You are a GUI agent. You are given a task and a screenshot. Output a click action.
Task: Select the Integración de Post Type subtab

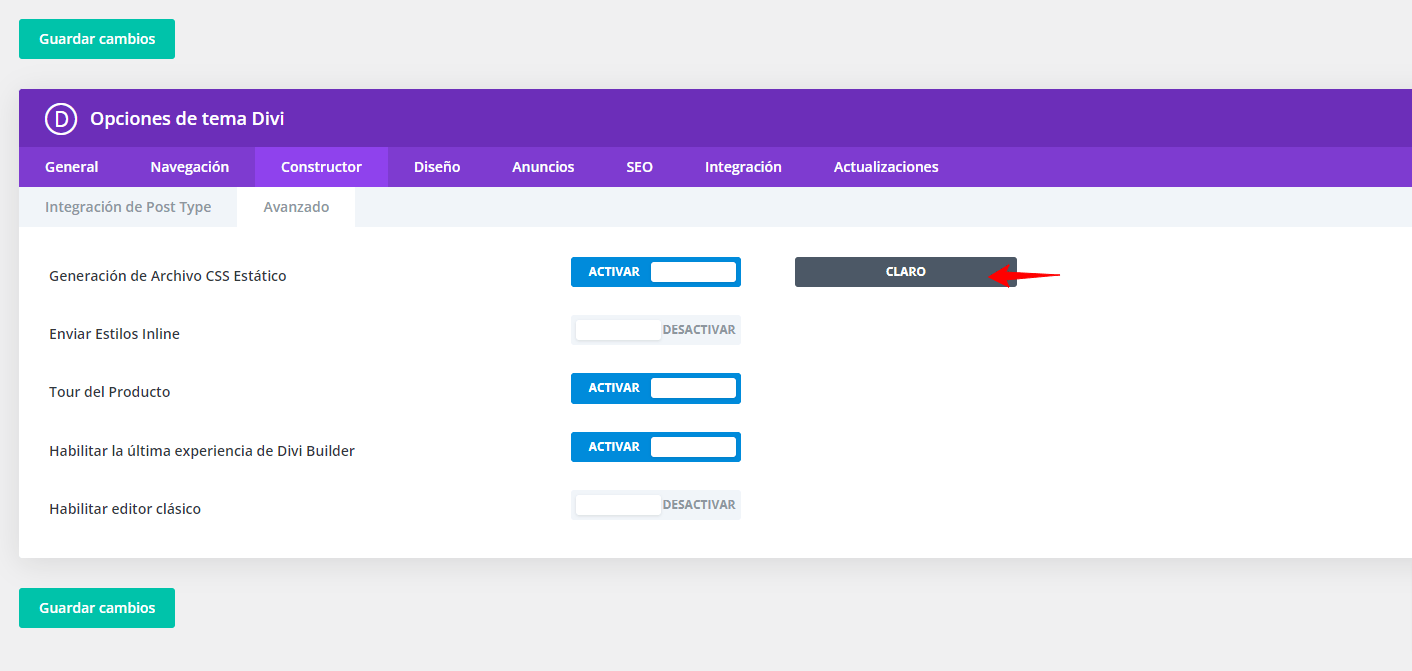pos(128,207)
